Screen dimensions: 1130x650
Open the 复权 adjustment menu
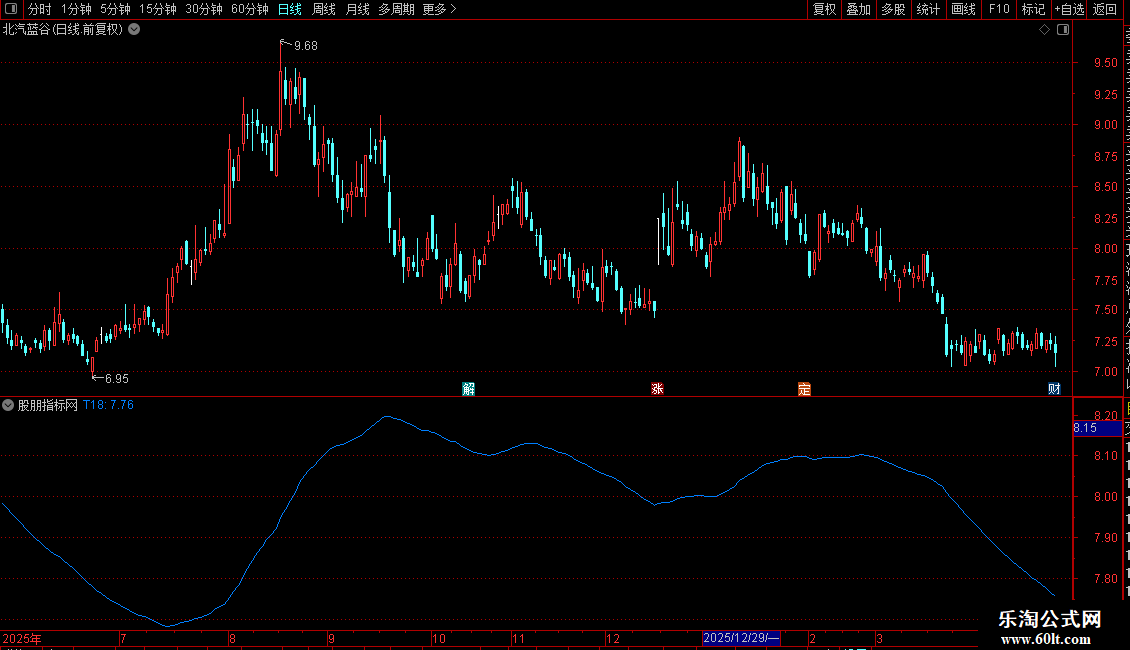pyautogui.click(x=824, y=9)
